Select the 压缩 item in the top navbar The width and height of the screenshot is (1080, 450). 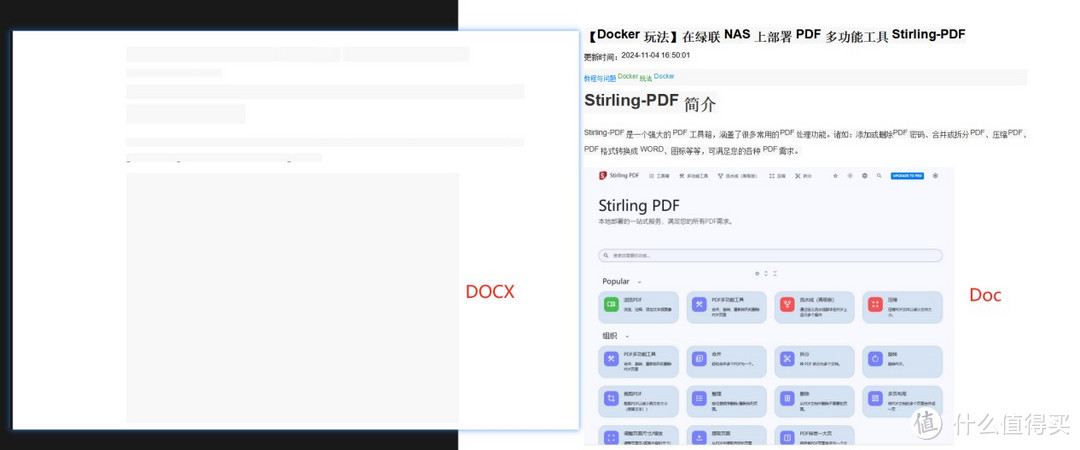tap(777, 176)
